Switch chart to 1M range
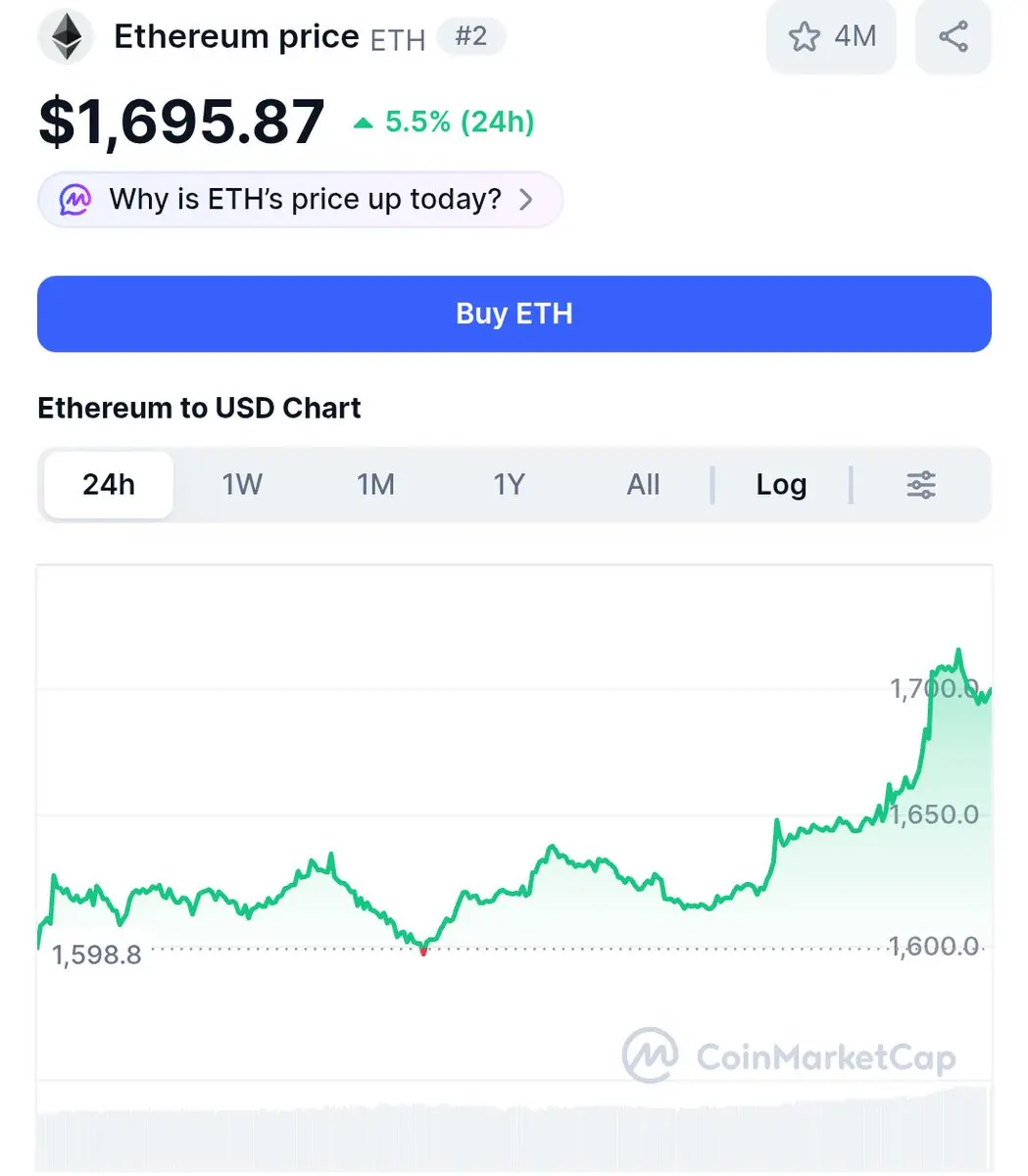Screen dimensions: 1028x1176 coord(375,484)
